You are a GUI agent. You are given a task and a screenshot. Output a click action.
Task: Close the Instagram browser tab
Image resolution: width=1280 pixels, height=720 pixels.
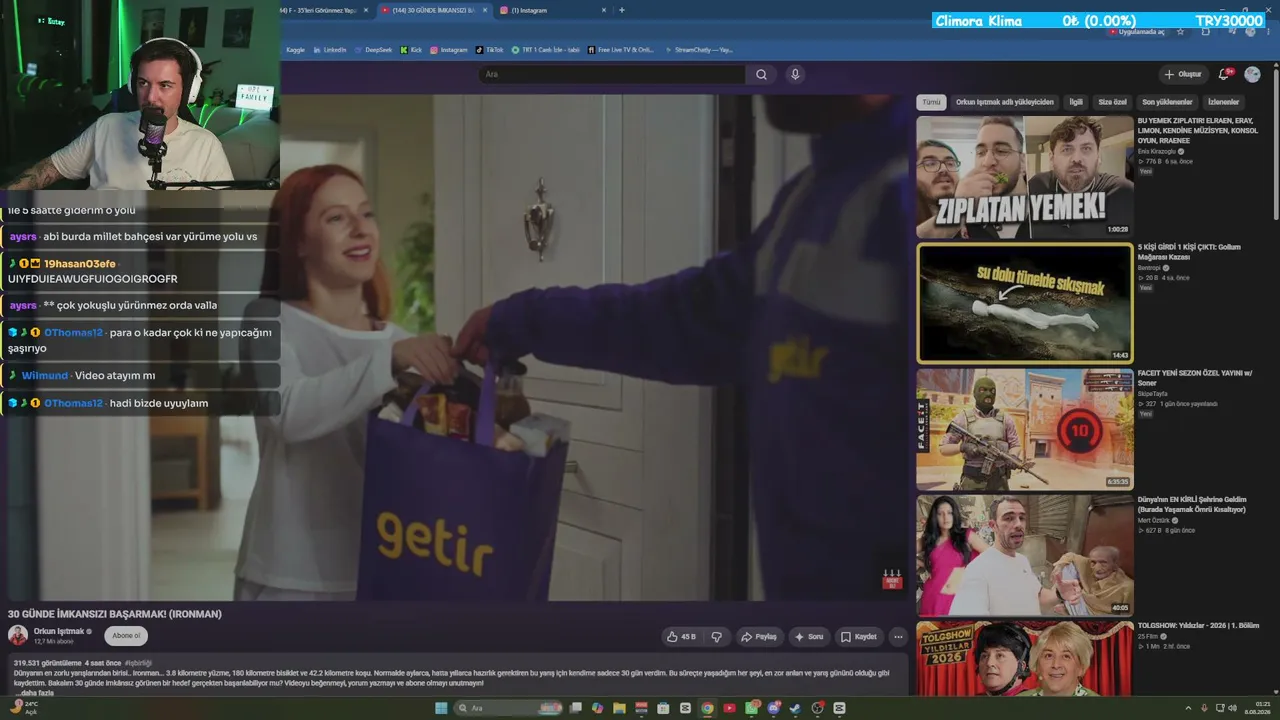pyautogui.click(x=604, y=10)
